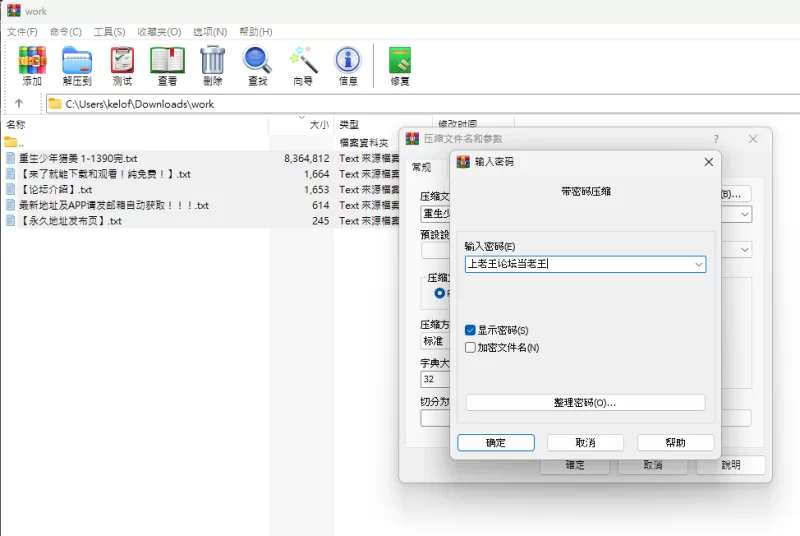Viewport: 800px width, 536px height.
Task: Expand the password field dropdown arrow
Action: (698, 264)
